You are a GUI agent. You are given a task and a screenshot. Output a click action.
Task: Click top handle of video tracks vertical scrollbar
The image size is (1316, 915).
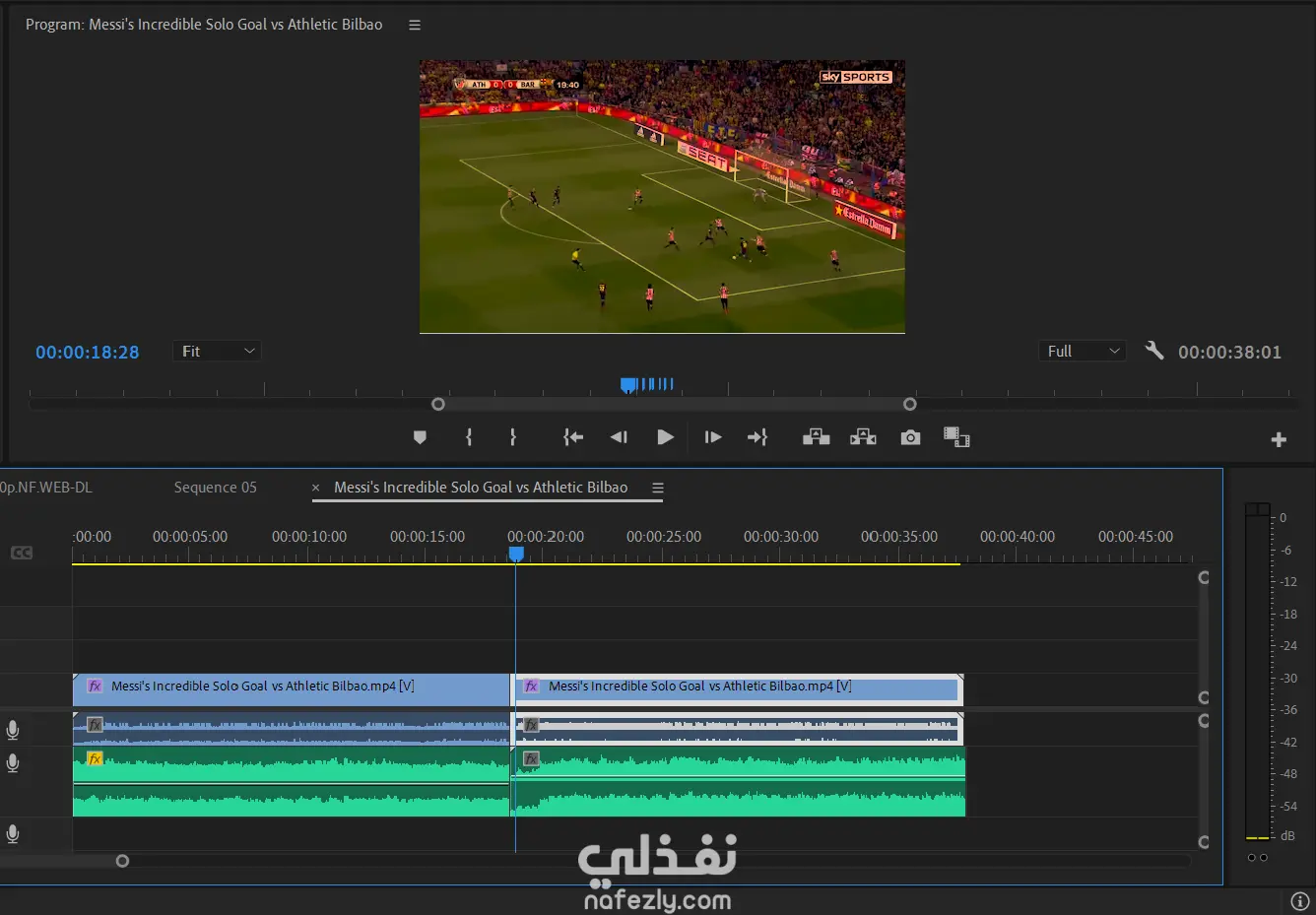click(1204, 577)
